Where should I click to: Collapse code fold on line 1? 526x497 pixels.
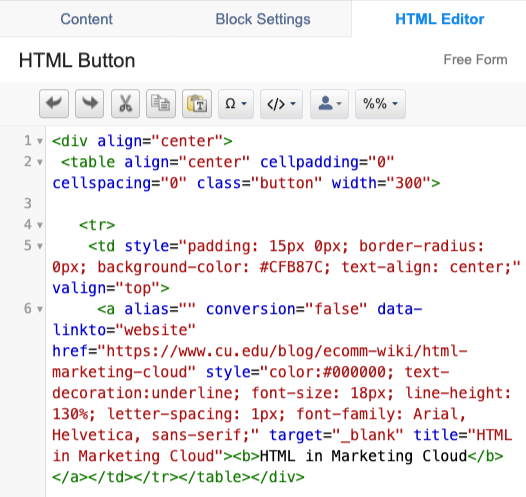(x=40, y=141)
